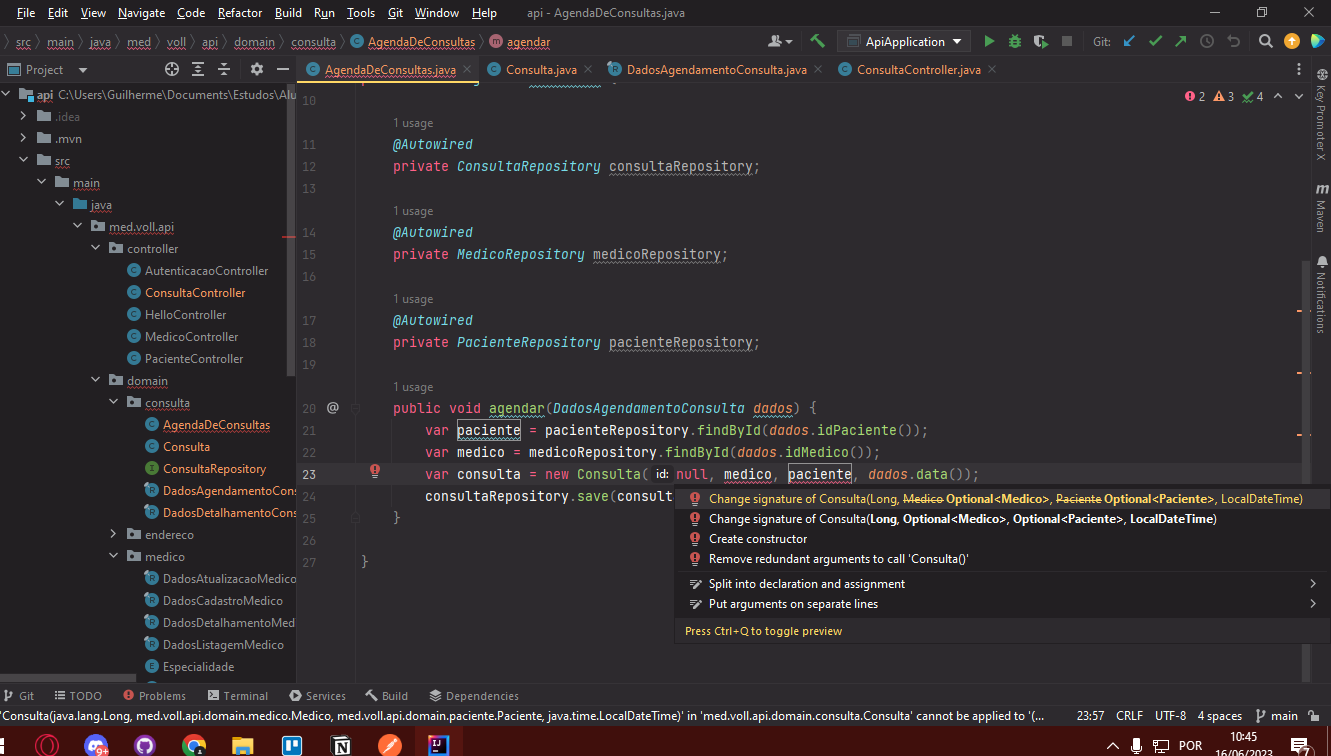Image resolution: width=1331 pixels, height=756 pixels.
Task: Switch to Consulta.java tab
Action: [541, 69]
